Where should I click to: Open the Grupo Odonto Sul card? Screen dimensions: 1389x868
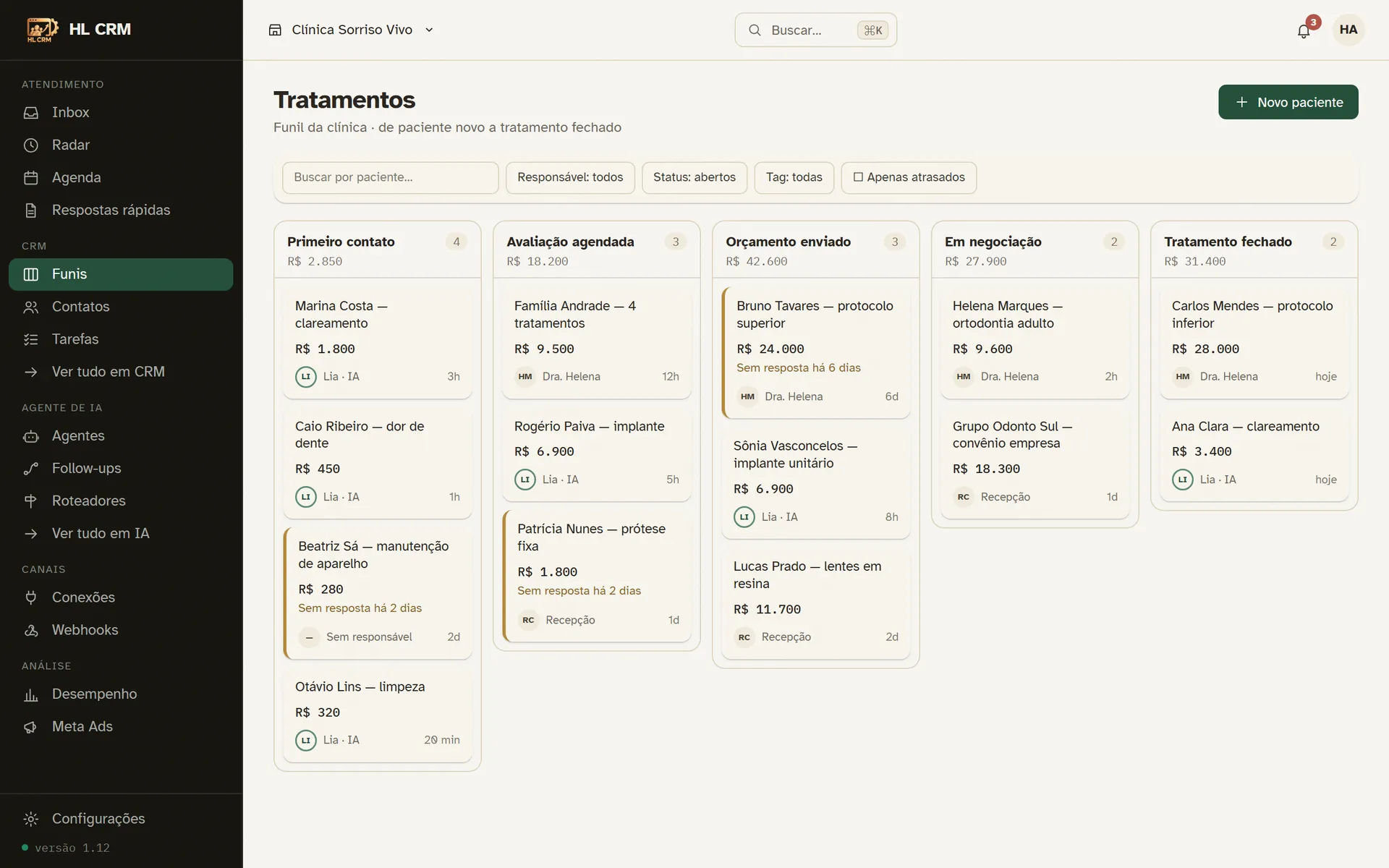(1035, 463)
